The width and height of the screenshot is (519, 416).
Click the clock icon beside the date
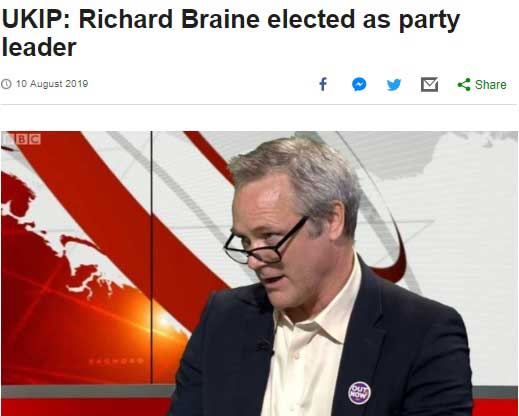(6, 84)
